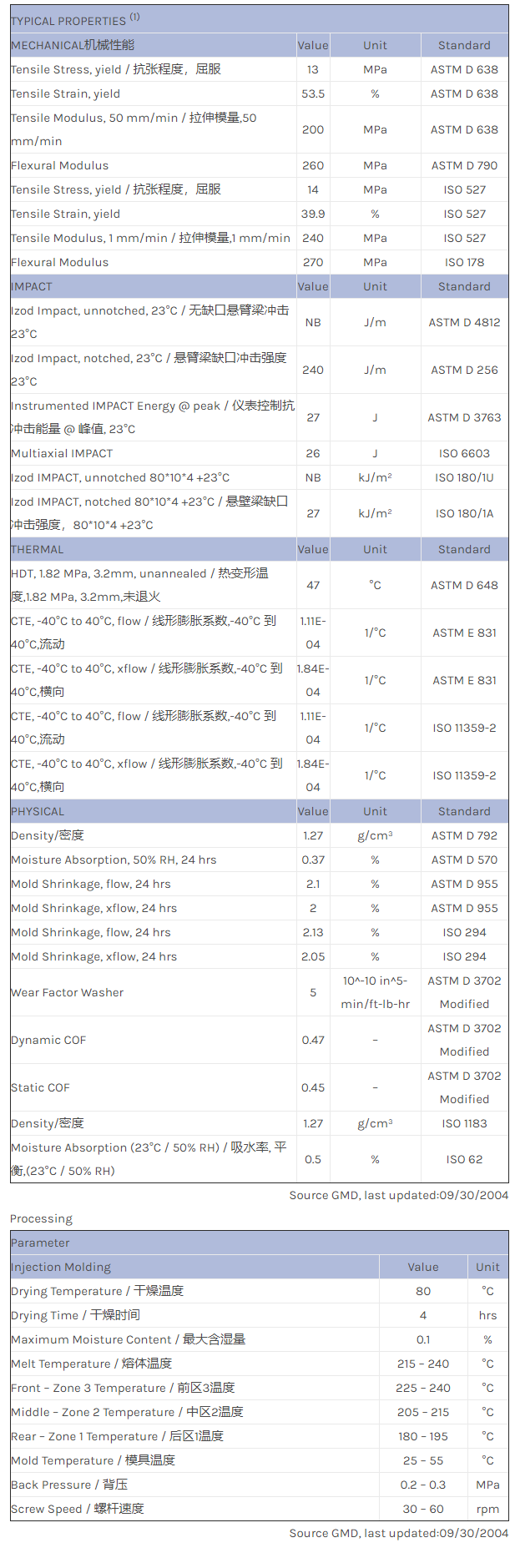Select the Wear Factor Washer row label

pyautogui.click(x=67, y=992)
